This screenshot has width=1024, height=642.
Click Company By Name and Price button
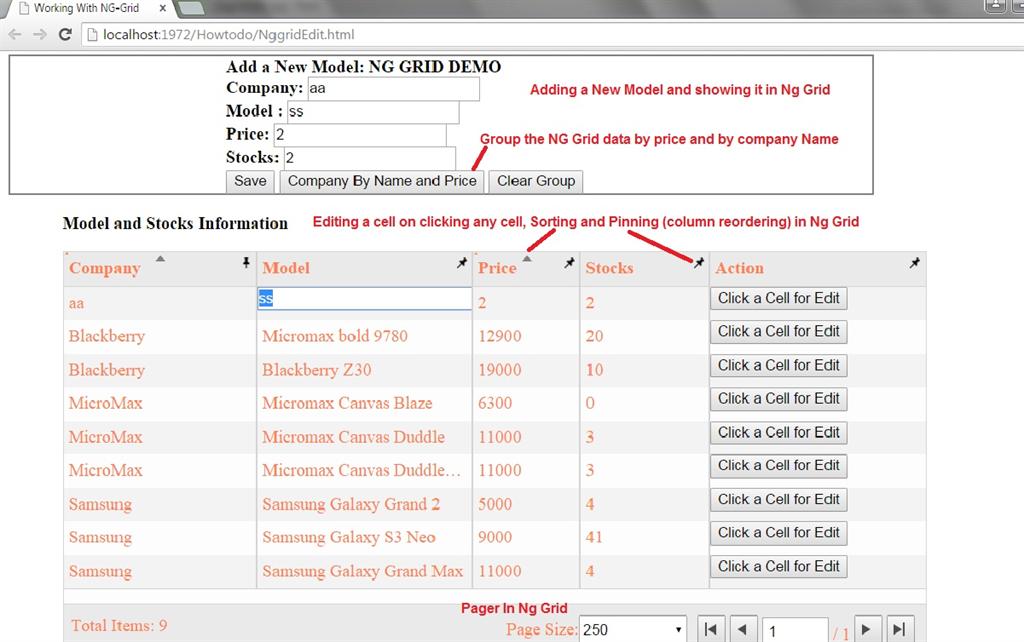[x=382, y=181]
